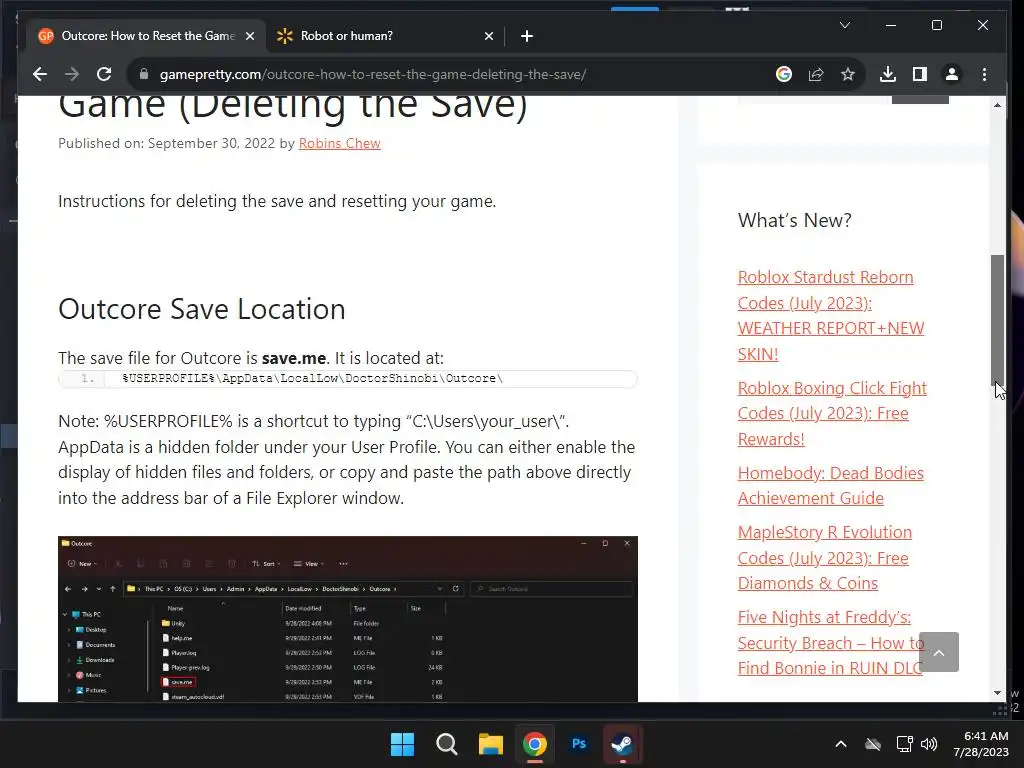
Task: Close the Robot or human tab
Action: pyautogui.click(x=488, y=36)
